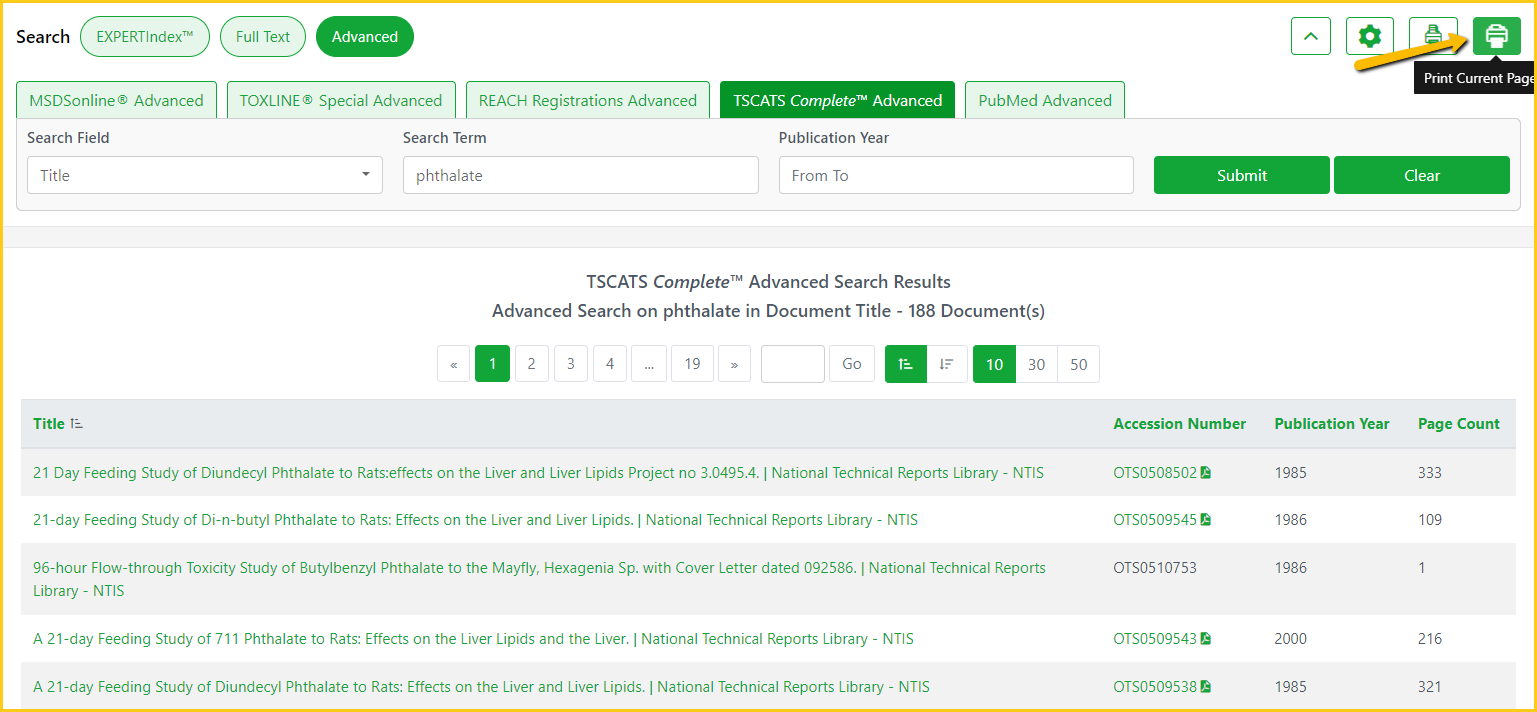Click PDF icon beside OTS0509543
The height and width of the screenshot is (712, 1537).
(1206, 639)
